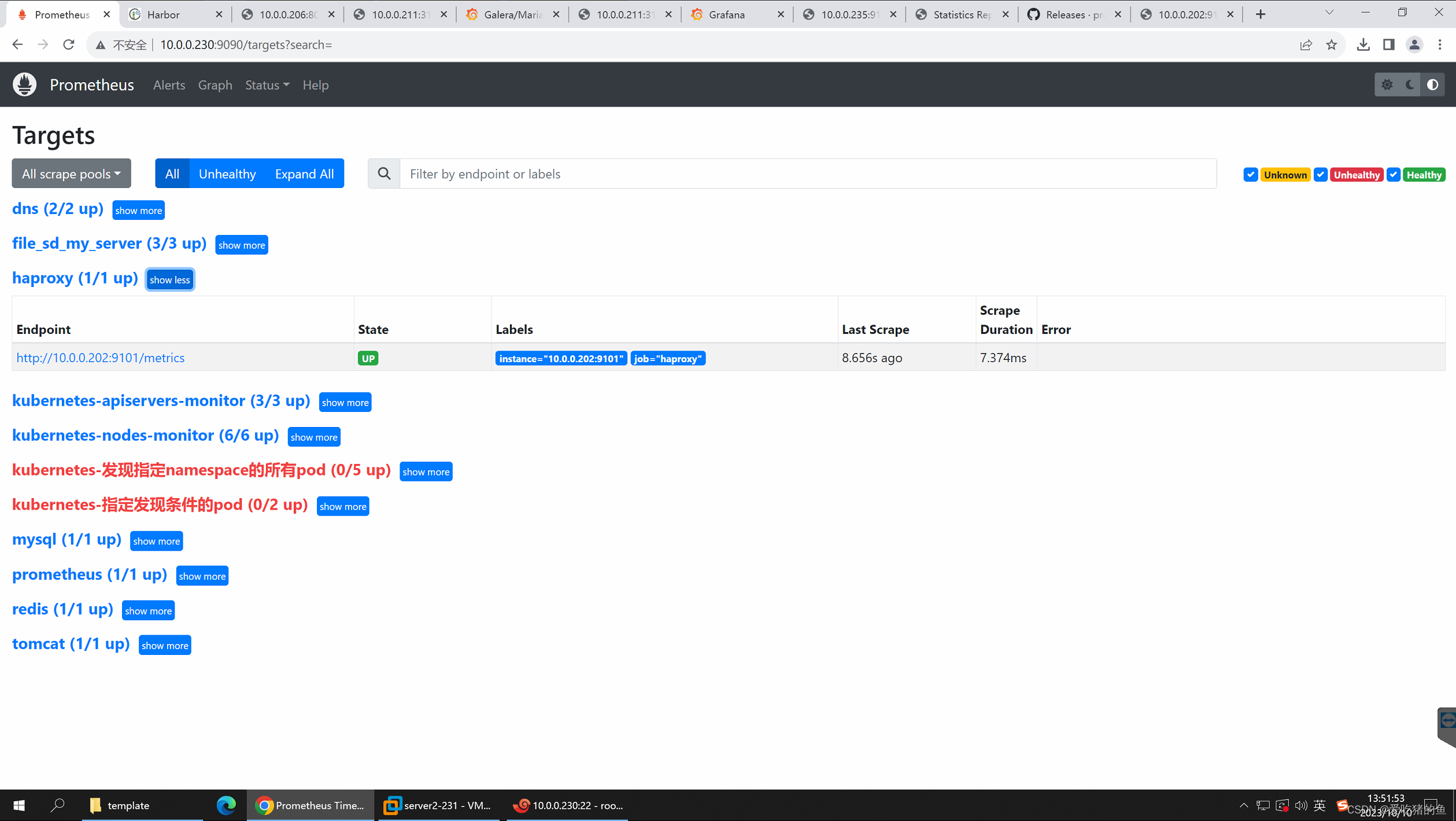Click the Prometheus flame logo
The width and height of the screenshot is (1456, 821).
[24, 84]
